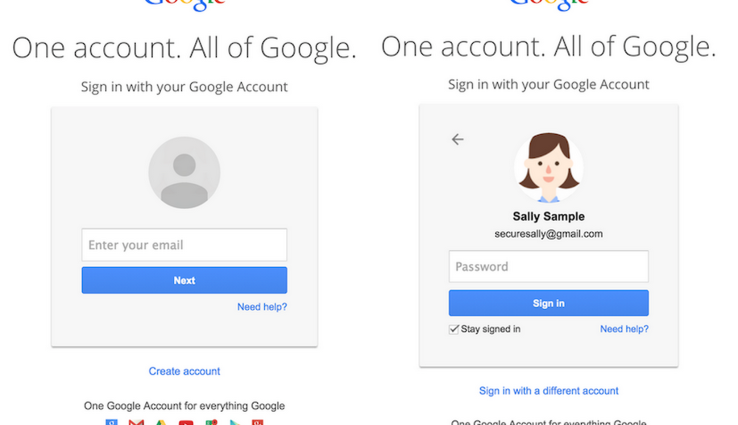Click the back arrow on Sally's sign-in card

click(458, 139)
